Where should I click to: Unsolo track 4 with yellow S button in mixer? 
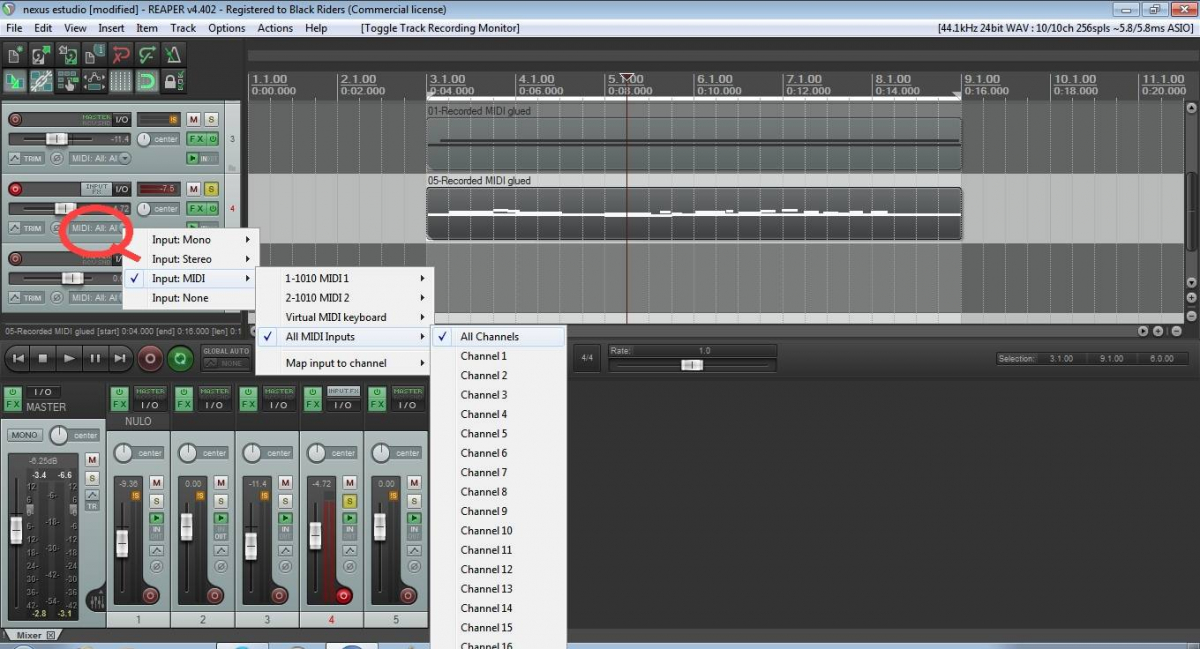349,500
